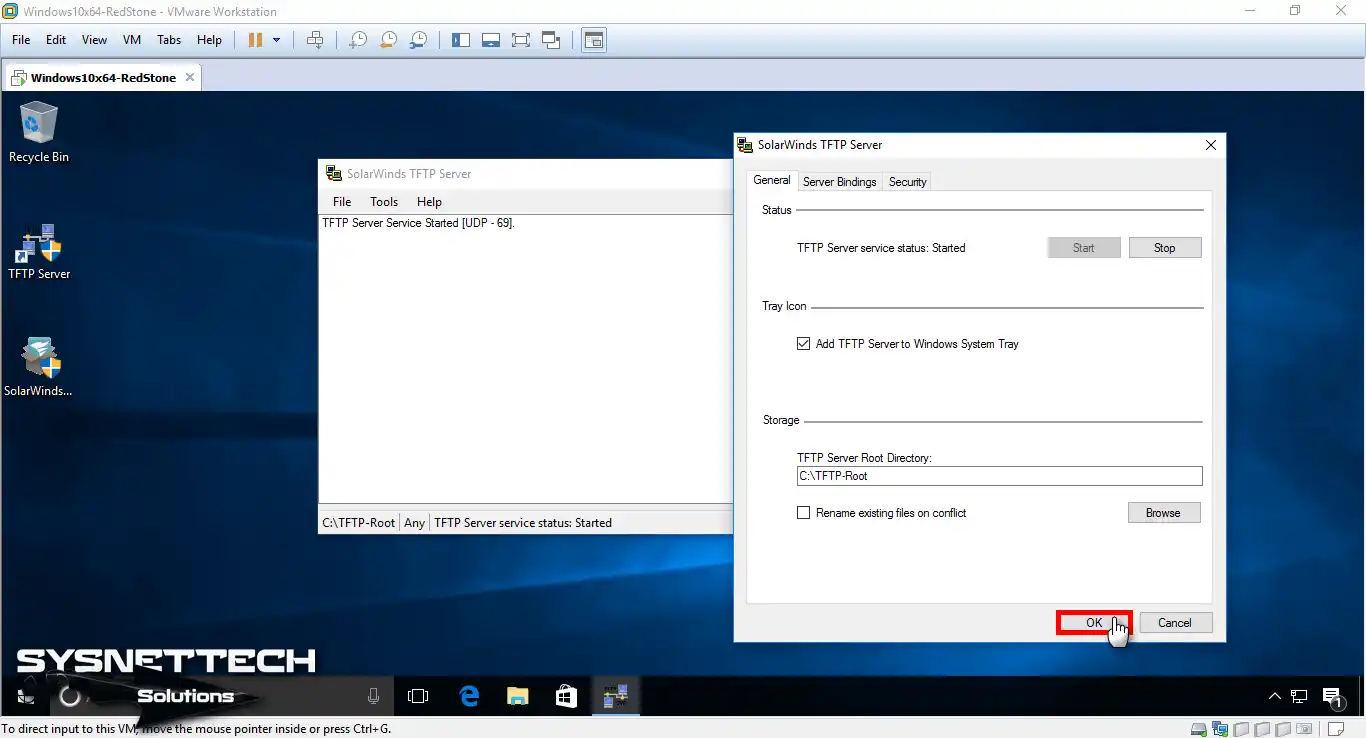Revert VM to previous snapshot
This screenshot has height=738, width=1366.
388,40
